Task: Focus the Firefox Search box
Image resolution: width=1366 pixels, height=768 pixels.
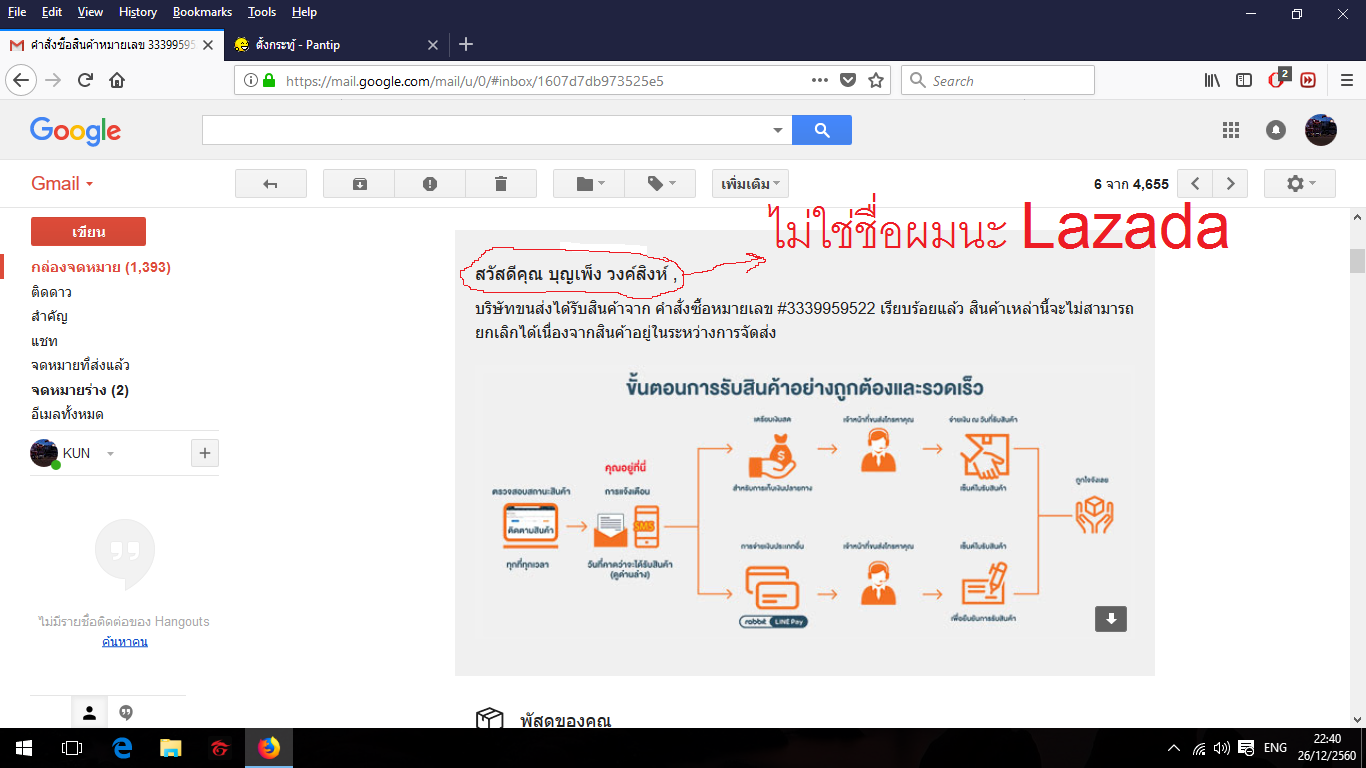Action: click(998, 81)
